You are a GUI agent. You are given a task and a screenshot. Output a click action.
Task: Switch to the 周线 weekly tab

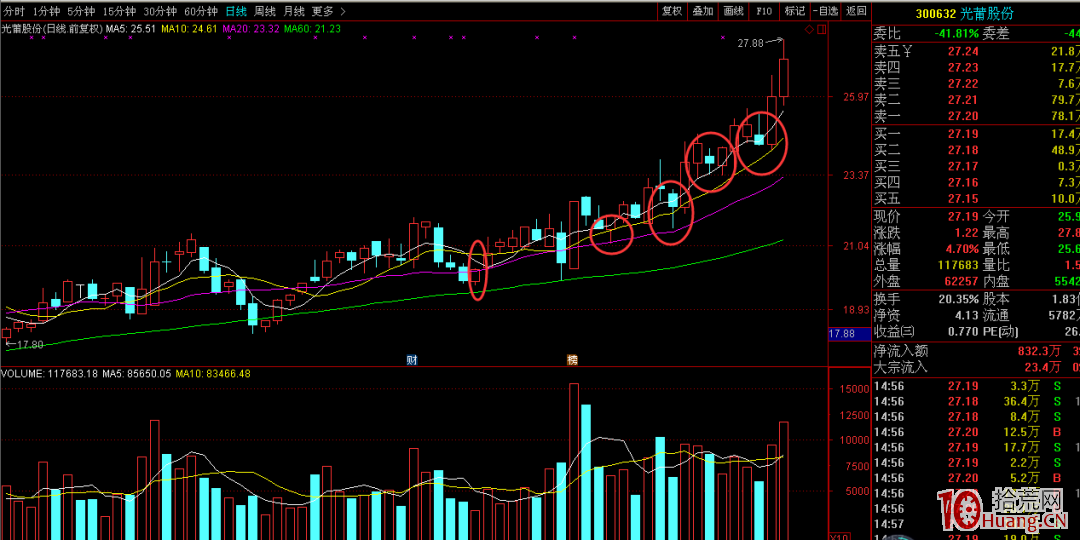point(264,11)
